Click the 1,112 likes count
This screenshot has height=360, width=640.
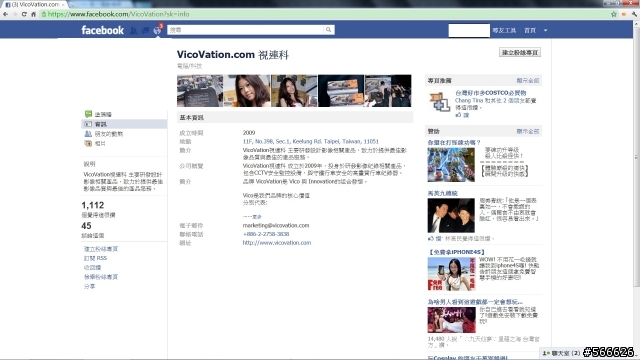93,205
